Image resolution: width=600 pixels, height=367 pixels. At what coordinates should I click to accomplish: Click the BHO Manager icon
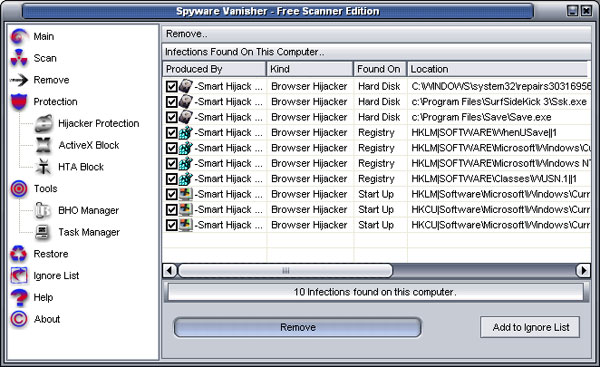(x=43, y=210)
